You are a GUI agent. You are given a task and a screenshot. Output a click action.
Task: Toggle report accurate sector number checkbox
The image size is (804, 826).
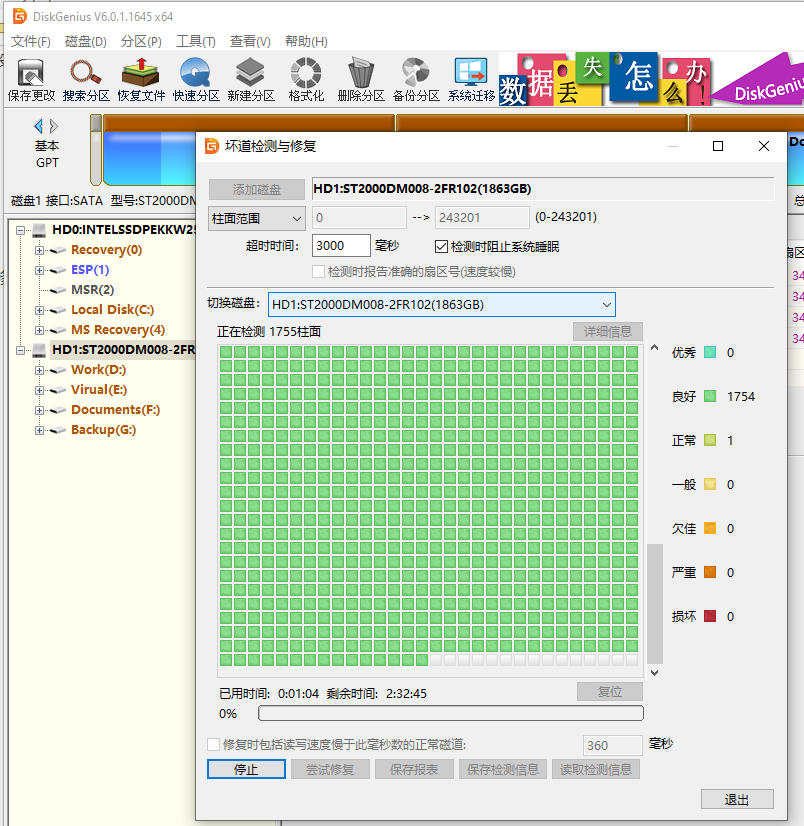(x=318, y=272)
